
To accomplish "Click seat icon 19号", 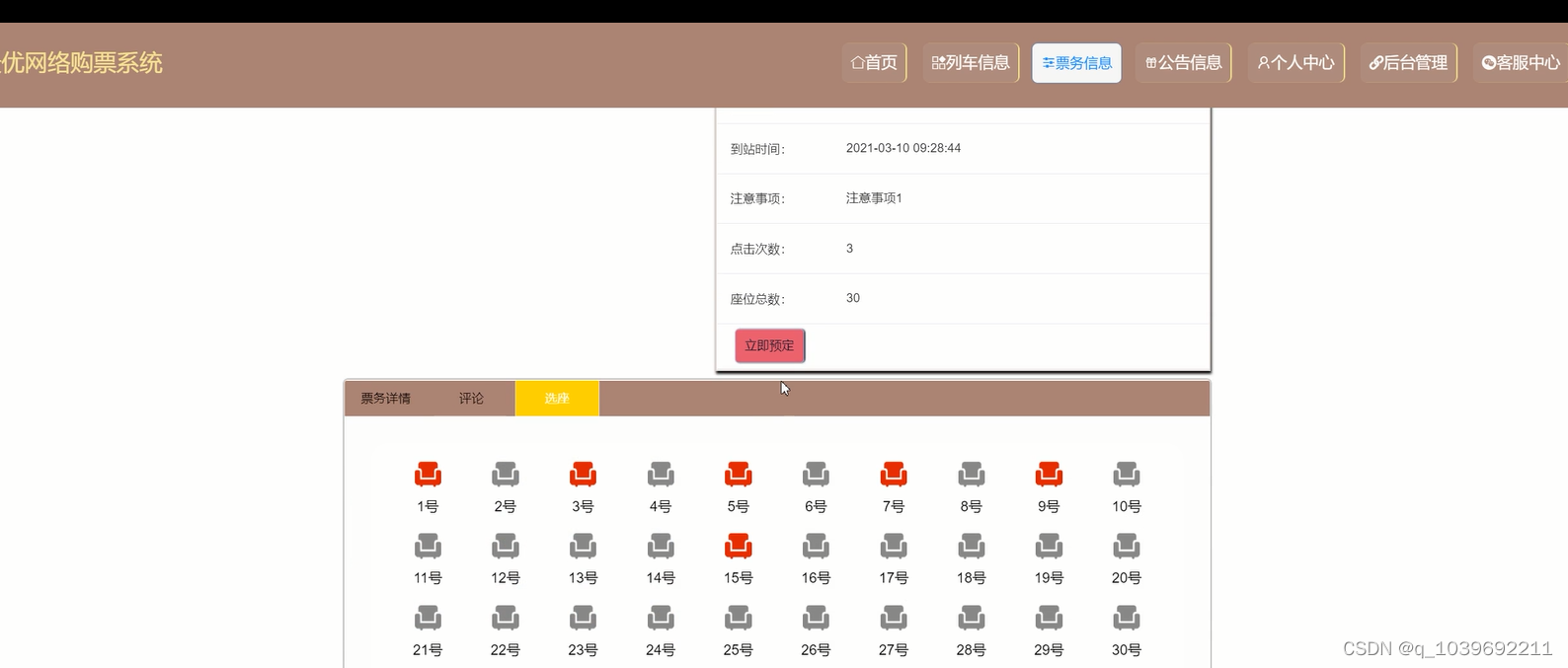I will click(x=1049, y=546).
